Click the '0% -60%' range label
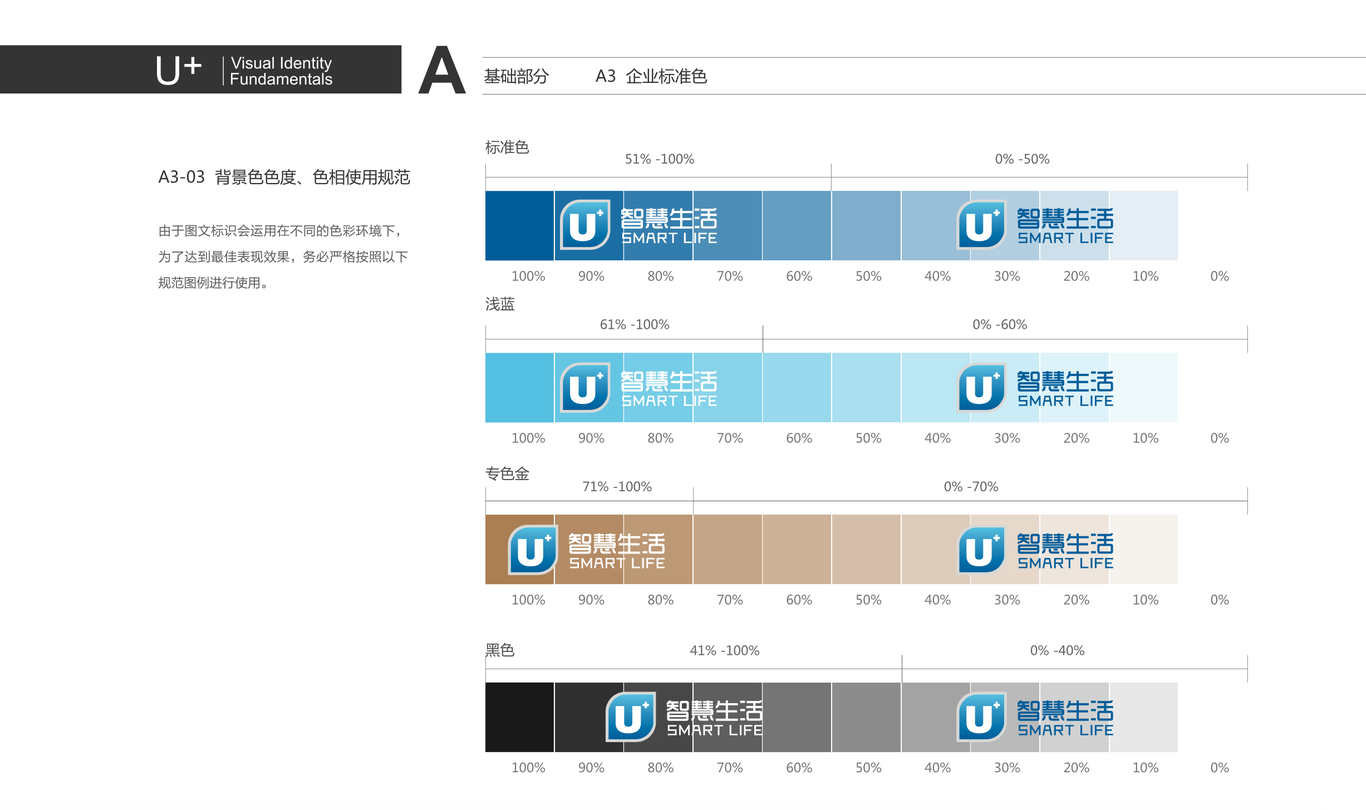Screen dimensions: 1366x810 coord(999,324)
